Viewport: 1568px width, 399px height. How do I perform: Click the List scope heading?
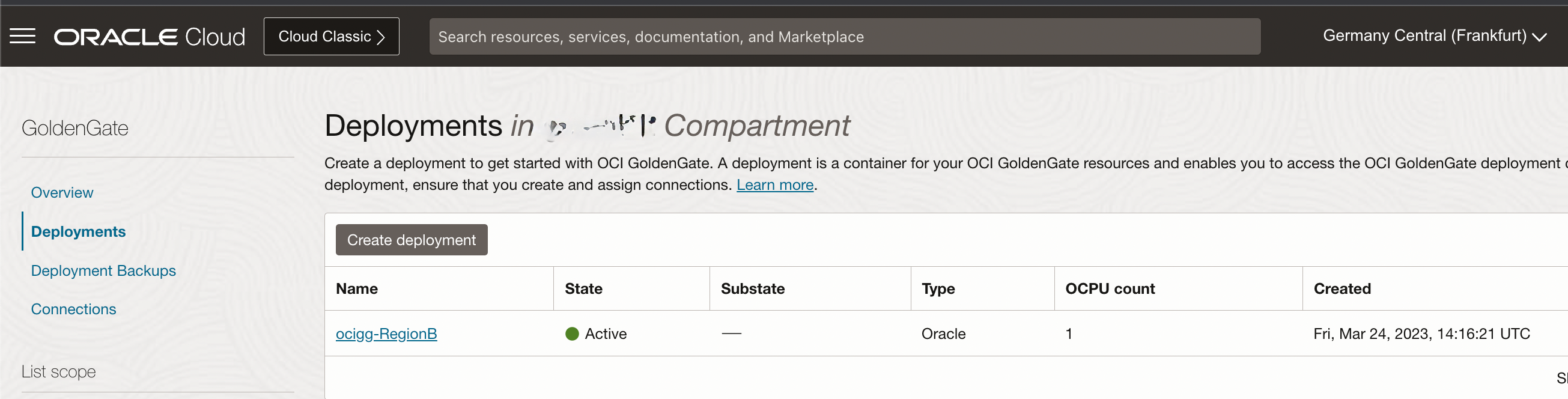(58, 371)
